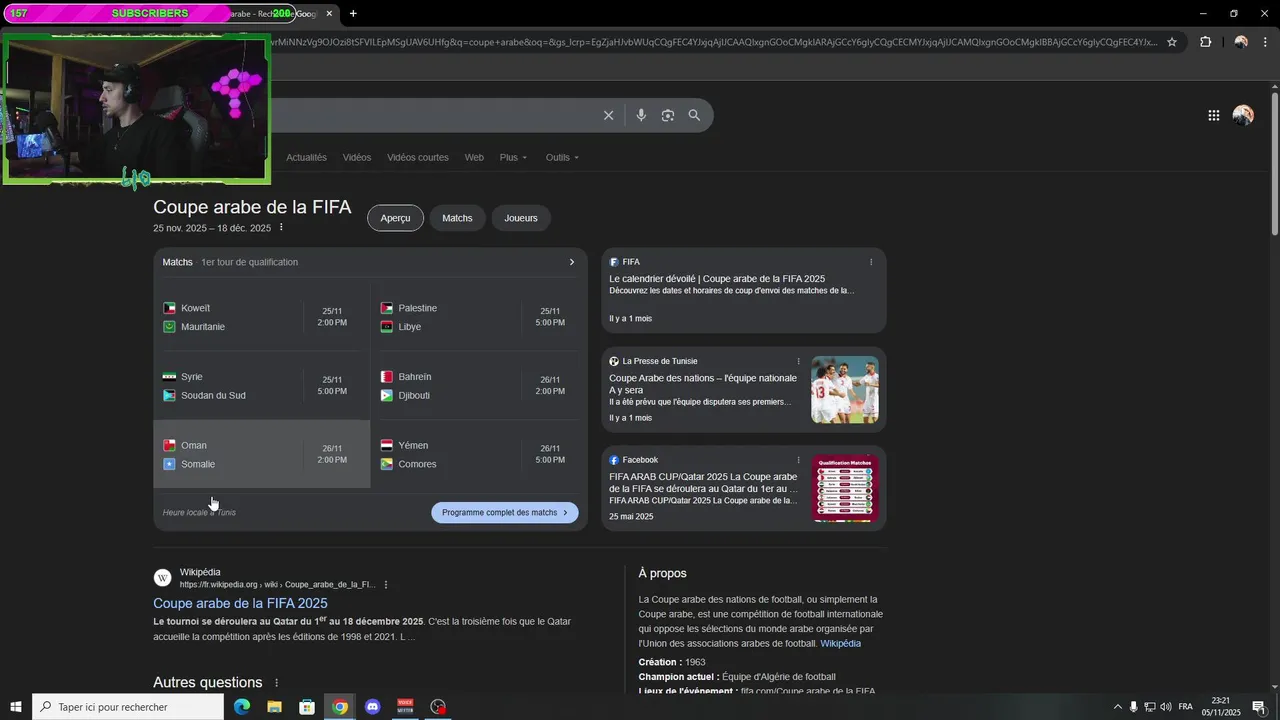
Task: Open Coupe Arabe des nations article
Action: [x=703, y=385]
